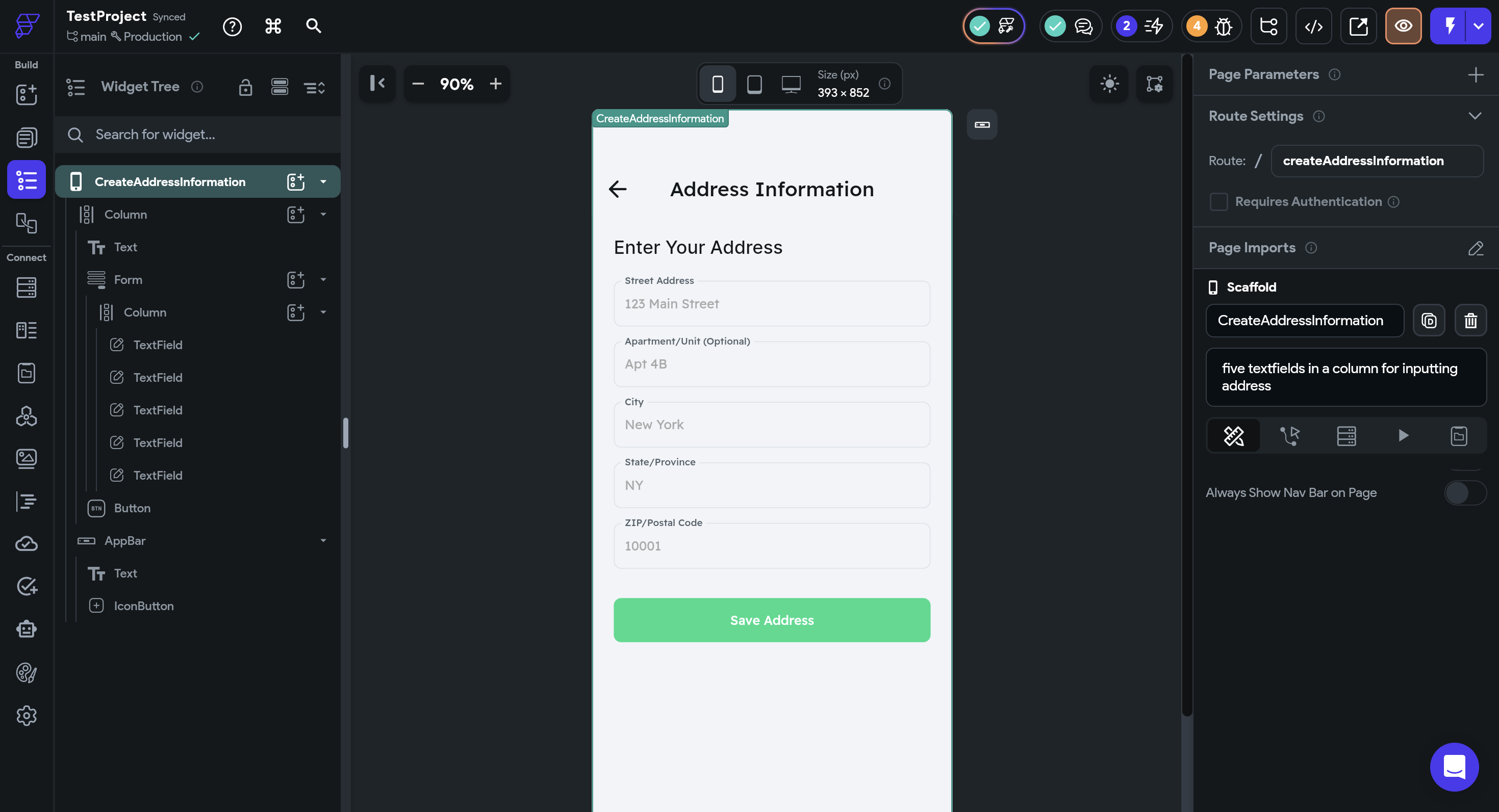The height and width of the screenshot is (812, 1499).
Task: Add a new page parameter plus button
Action: pyautogui.click(x=1475, y=74)
